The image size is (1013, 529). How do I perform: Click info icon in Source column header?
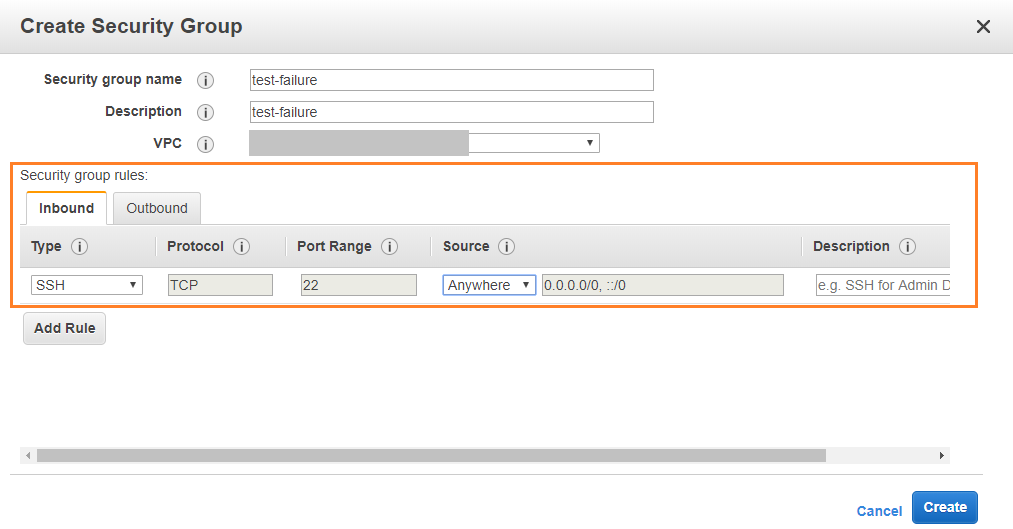pos(507,247)
